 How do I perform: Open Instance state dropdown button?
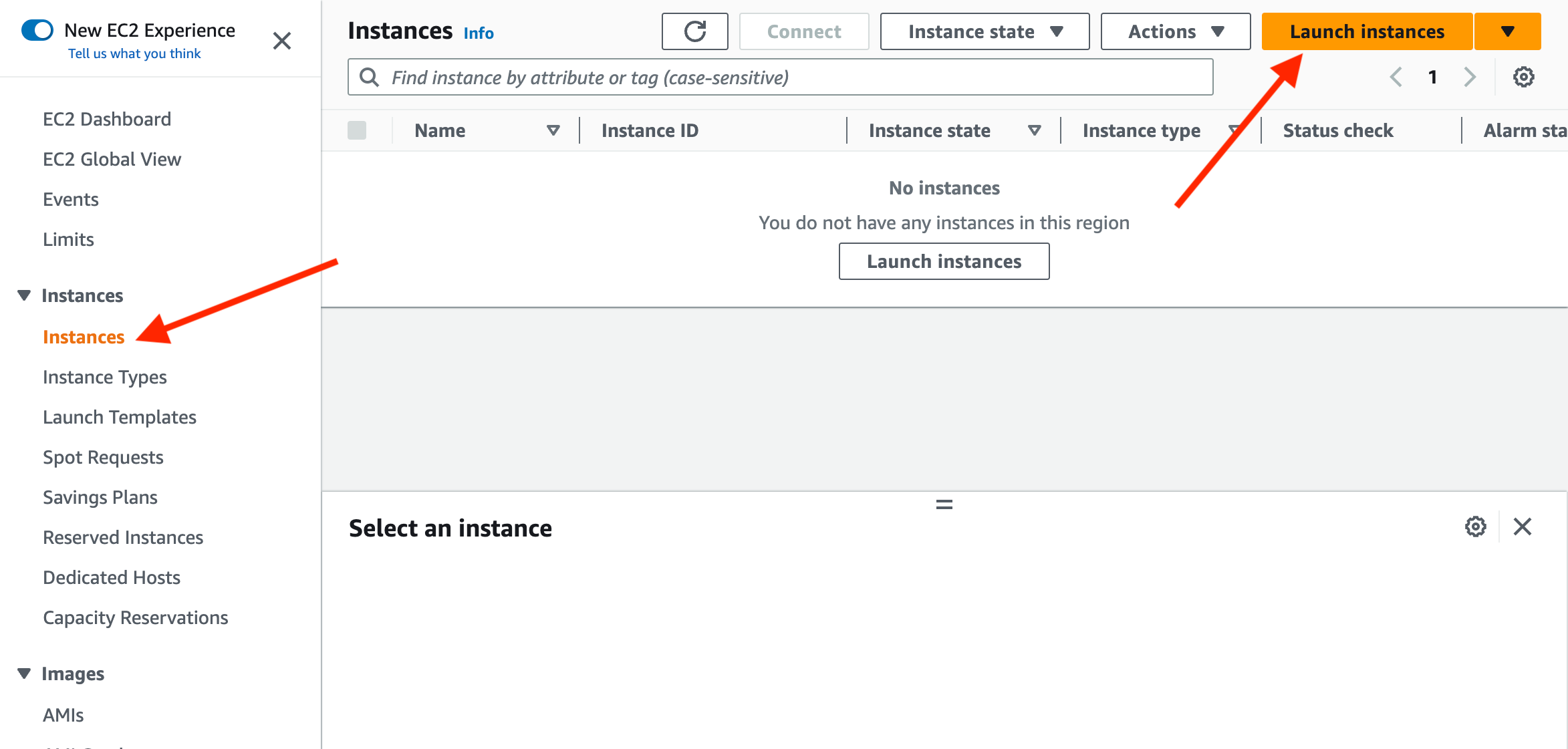click(x=984, y=31)
